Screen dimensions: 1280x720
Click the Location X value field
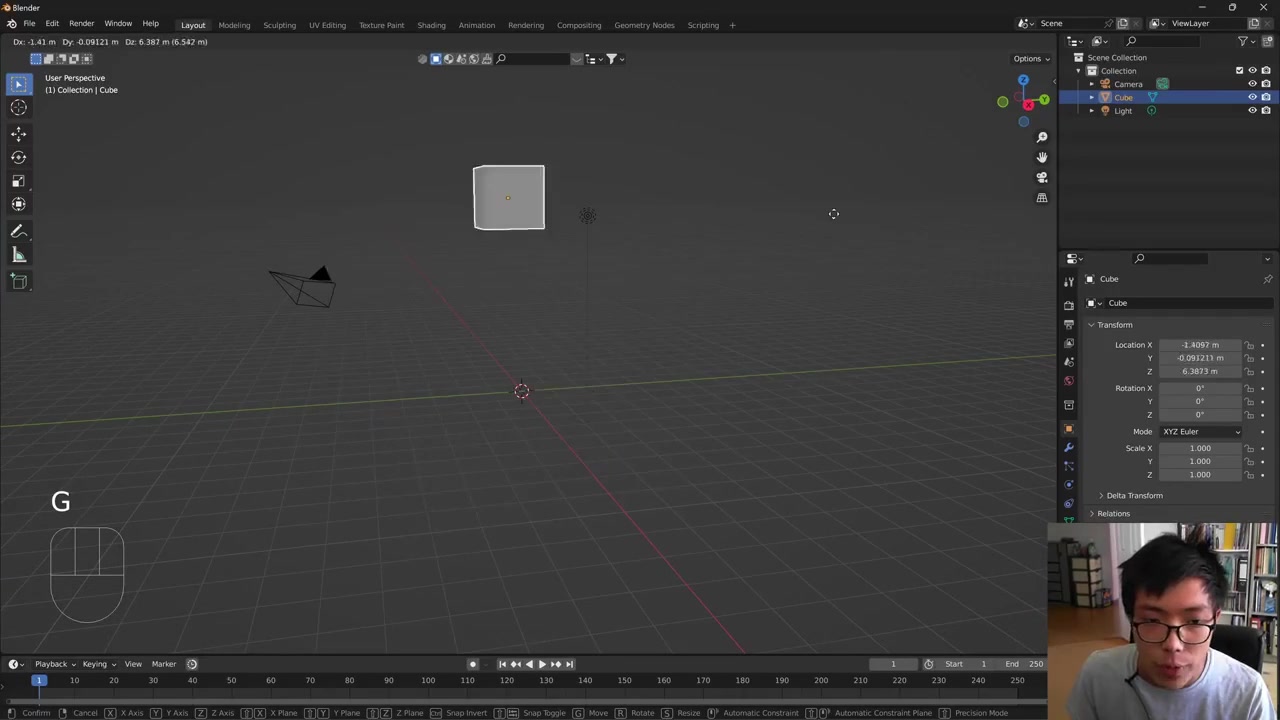click(1199, 345)
